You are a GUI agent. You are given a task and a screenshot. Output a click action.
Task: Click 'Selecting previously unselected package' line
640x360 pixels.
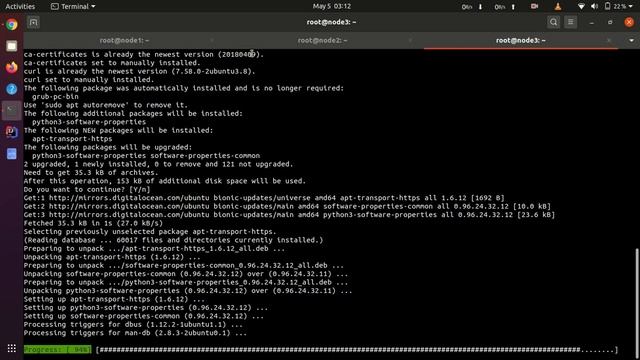tap(150, 232)
